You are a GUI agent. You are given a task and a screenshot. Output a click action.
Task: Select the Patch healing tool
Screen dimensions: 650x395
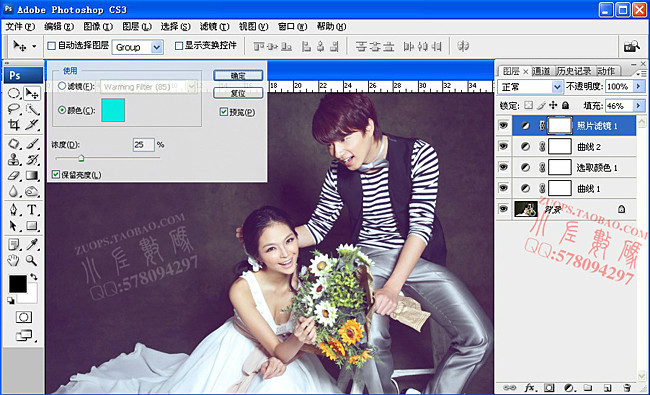[14, 144]
